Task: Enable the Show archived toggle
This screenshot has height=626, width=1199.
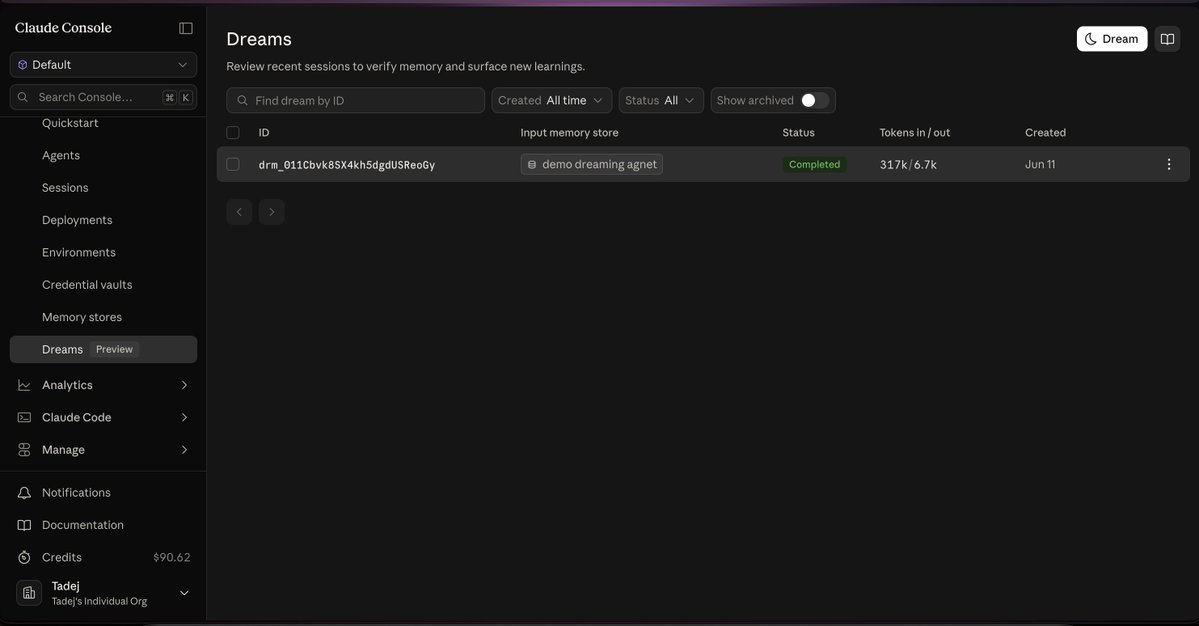Action: point(814,100)
